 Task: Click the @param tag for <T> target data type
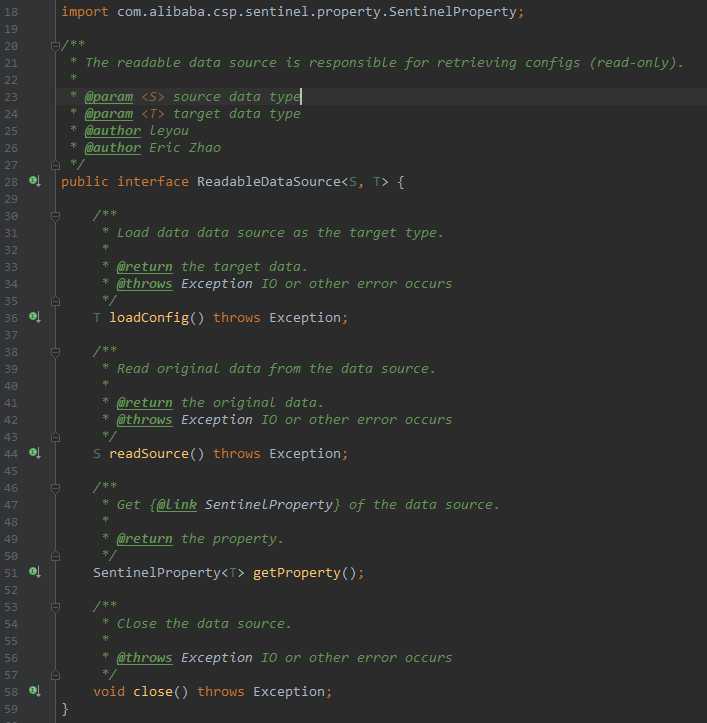pyautogui.click(x=109, y=114)
